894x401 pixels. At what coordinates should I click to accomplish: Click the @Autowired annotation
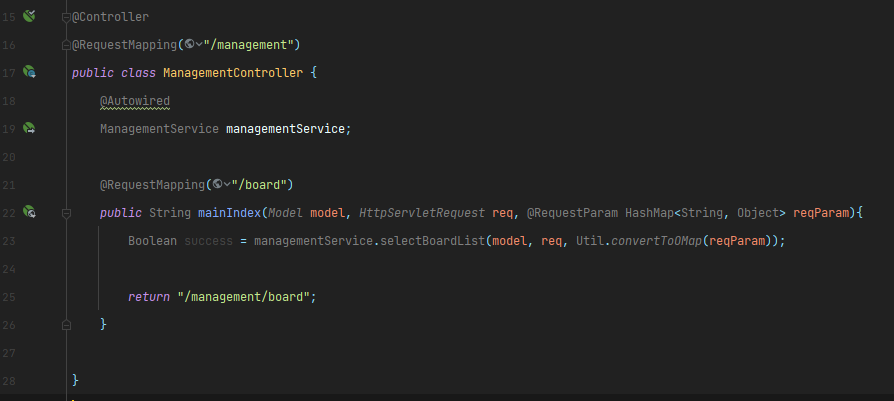click(135, 101)
